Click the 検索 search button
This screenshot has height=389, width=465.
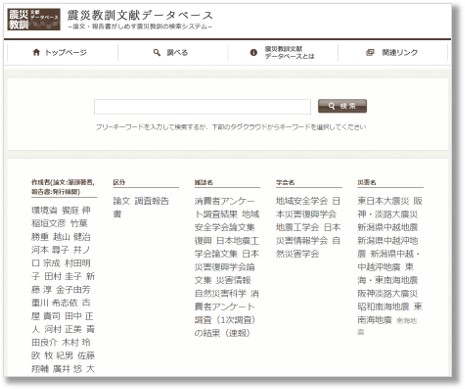[x=342, y=106]
